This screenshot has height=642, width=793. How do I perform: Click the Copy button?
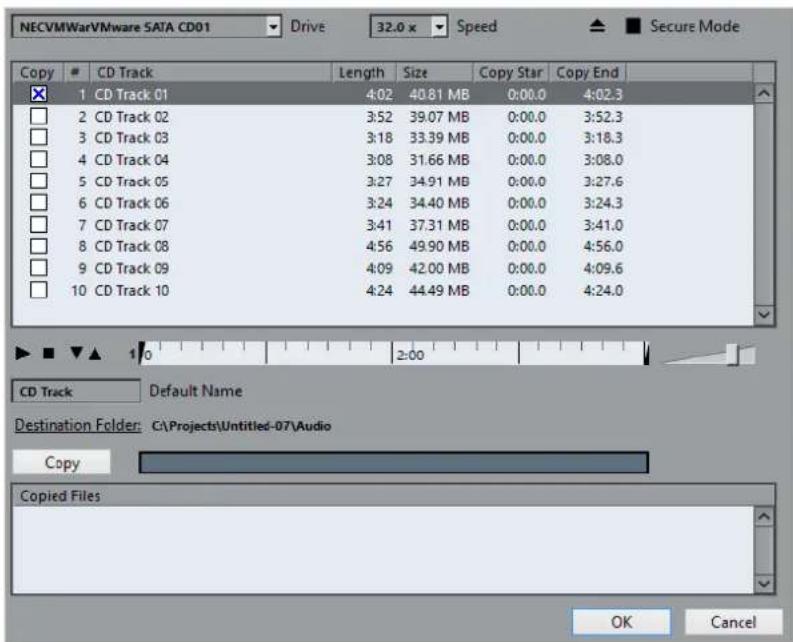pos(62,462)
